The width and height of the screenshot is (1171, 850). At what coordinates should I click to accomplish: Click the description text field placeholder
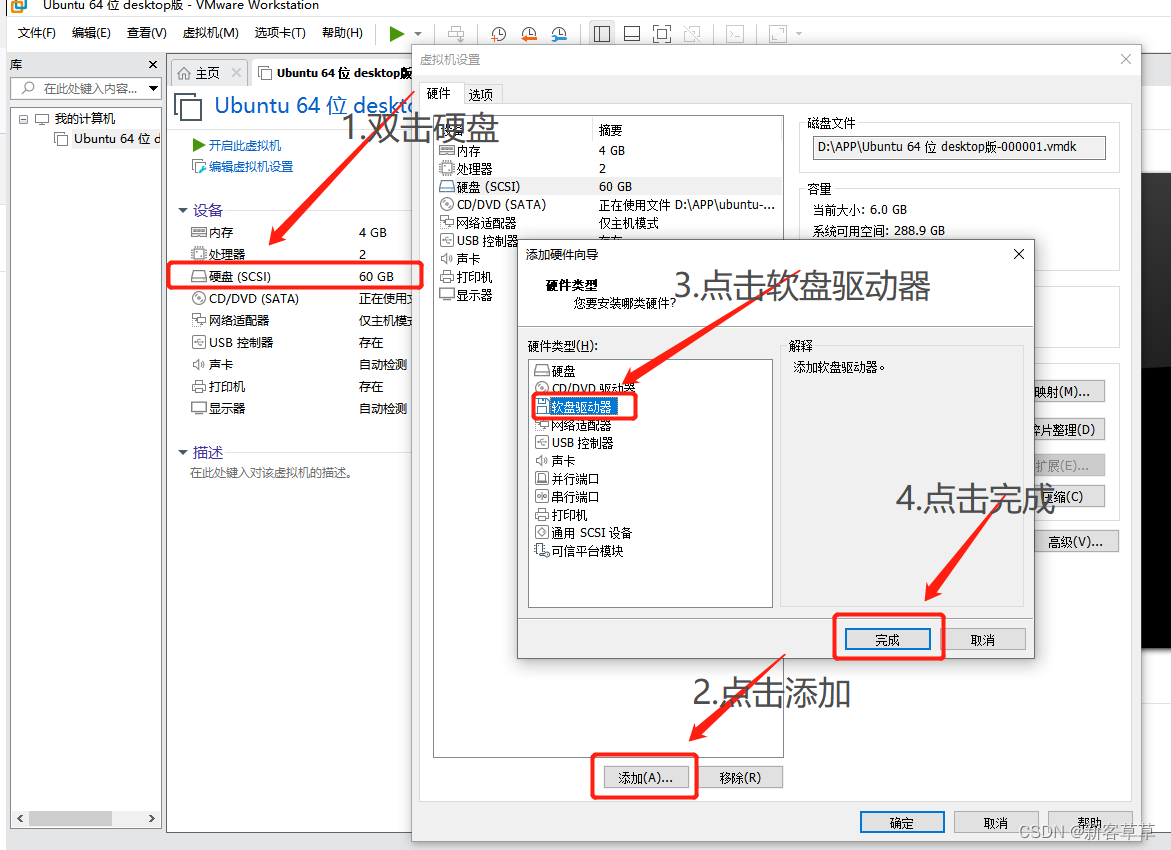tap(270, 473)
